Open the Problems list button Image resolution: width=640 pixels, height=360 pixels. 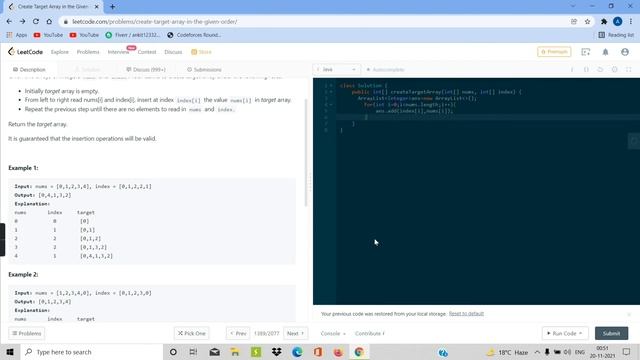click(27, 333)
